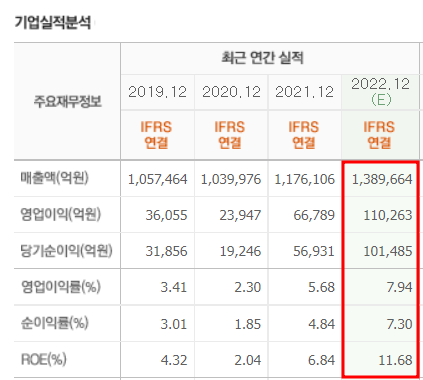Viewport: 423px width, 380px height.
Task: Click net margin 4.84
Action: 321,324
